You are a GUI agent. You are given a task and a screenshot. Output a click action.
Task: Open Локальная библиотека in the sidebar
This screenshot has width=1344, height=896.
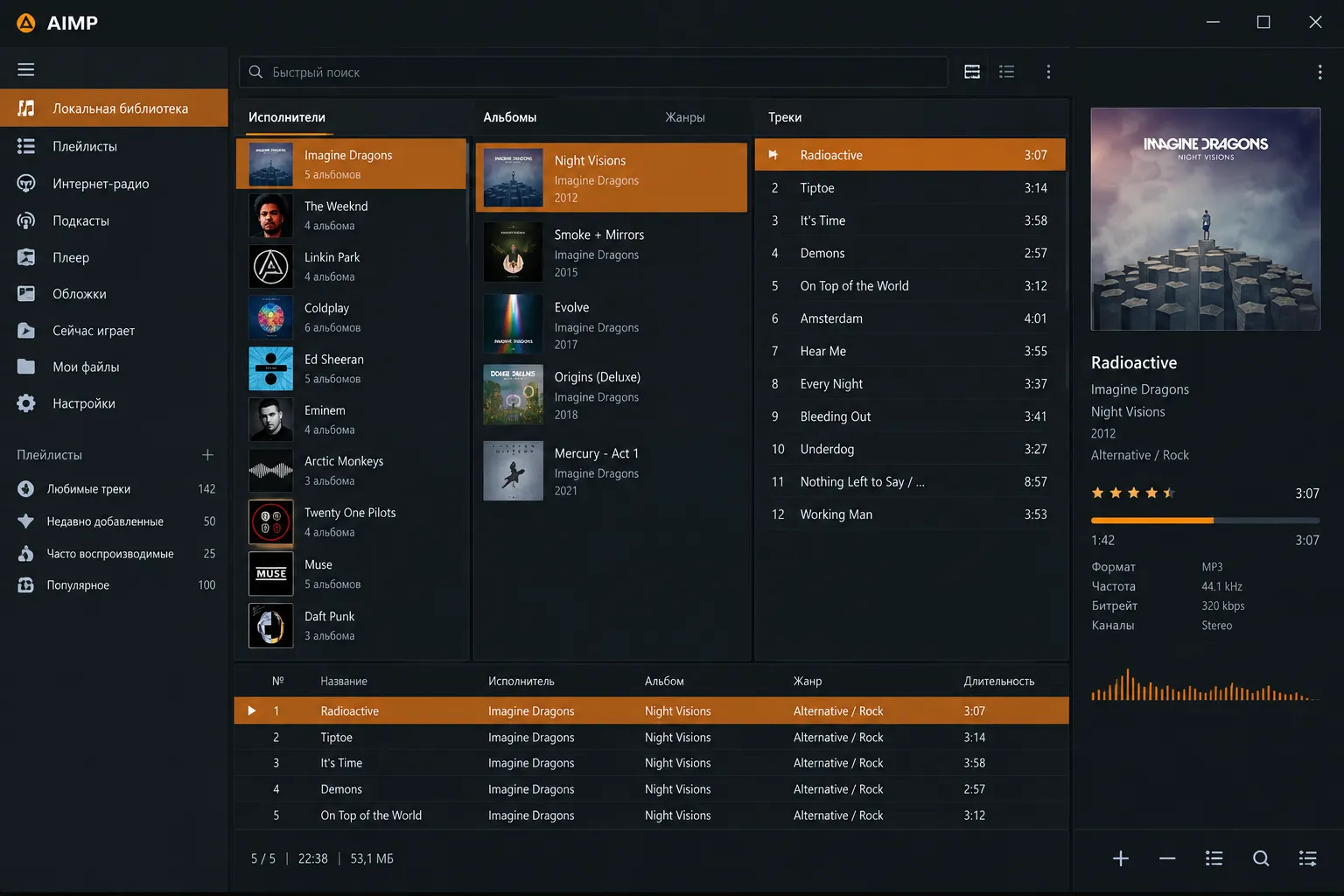point(114,108)
